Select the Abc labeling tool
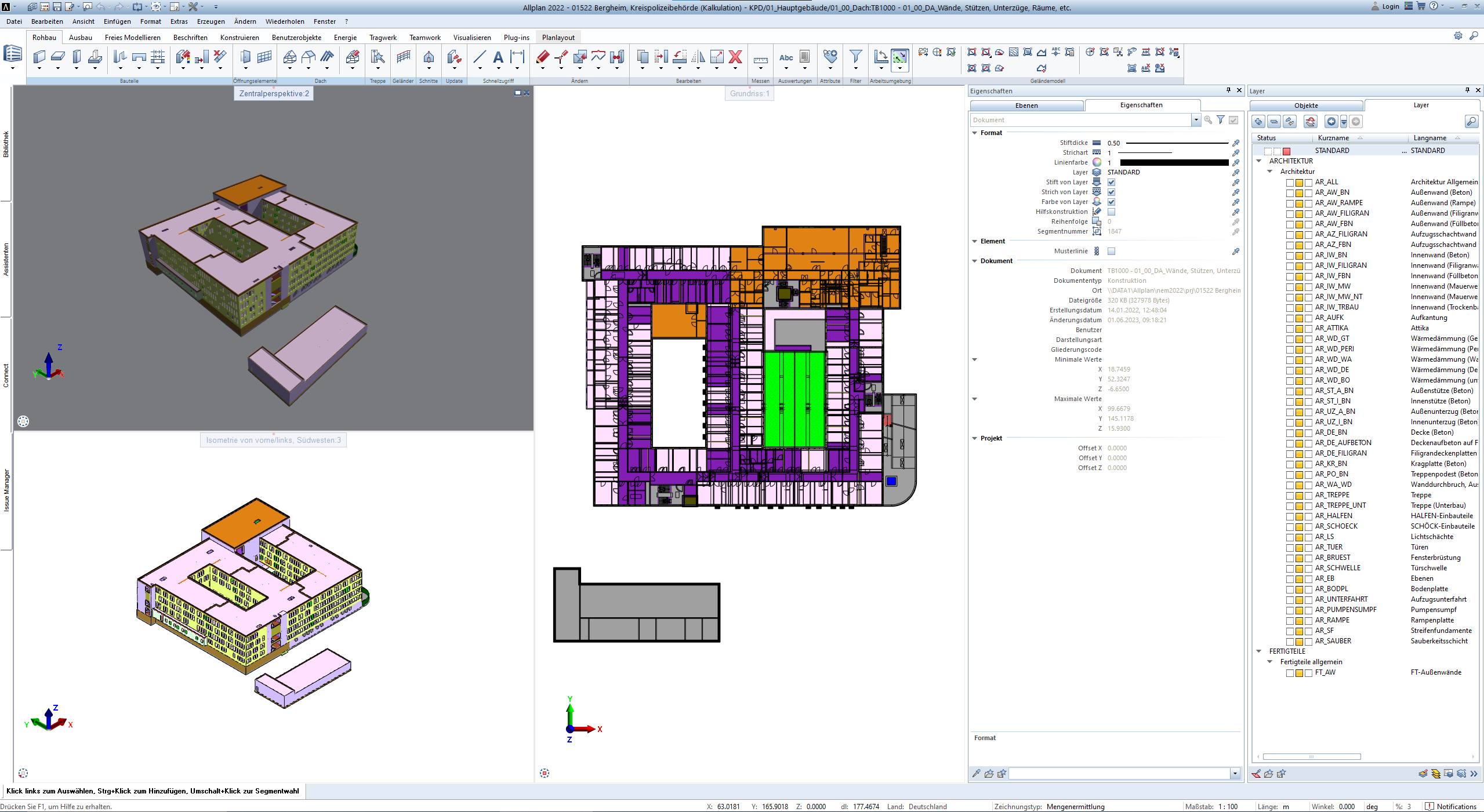This screenshot has width=1484, height=812. [x=786, y=57]
